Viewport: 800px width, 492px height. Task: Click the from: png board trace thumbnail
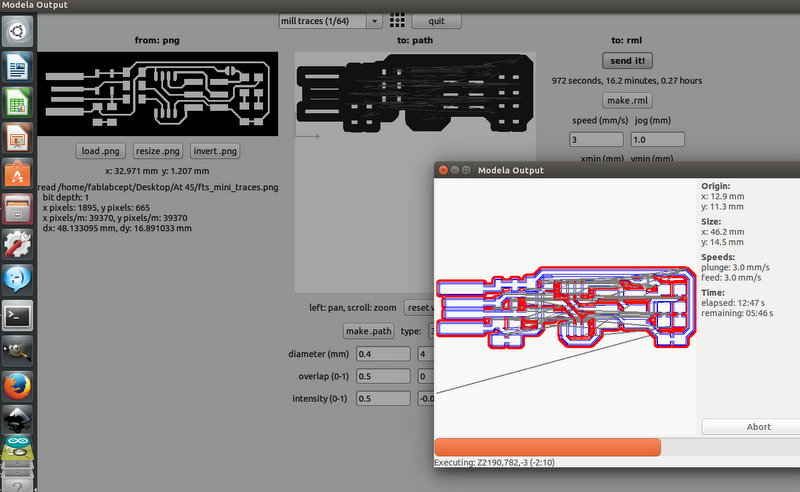click(158, 94)
